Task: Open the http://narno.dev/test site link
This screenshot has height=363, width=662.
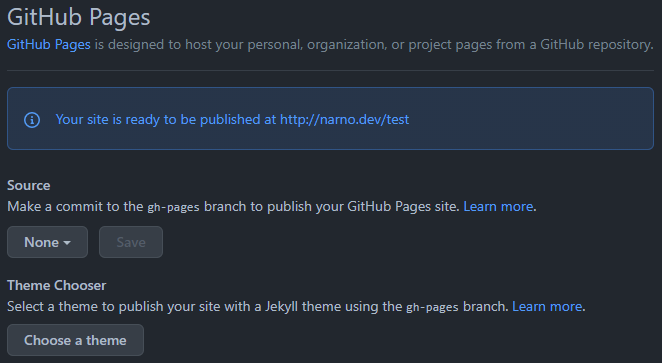Action: 345,119
